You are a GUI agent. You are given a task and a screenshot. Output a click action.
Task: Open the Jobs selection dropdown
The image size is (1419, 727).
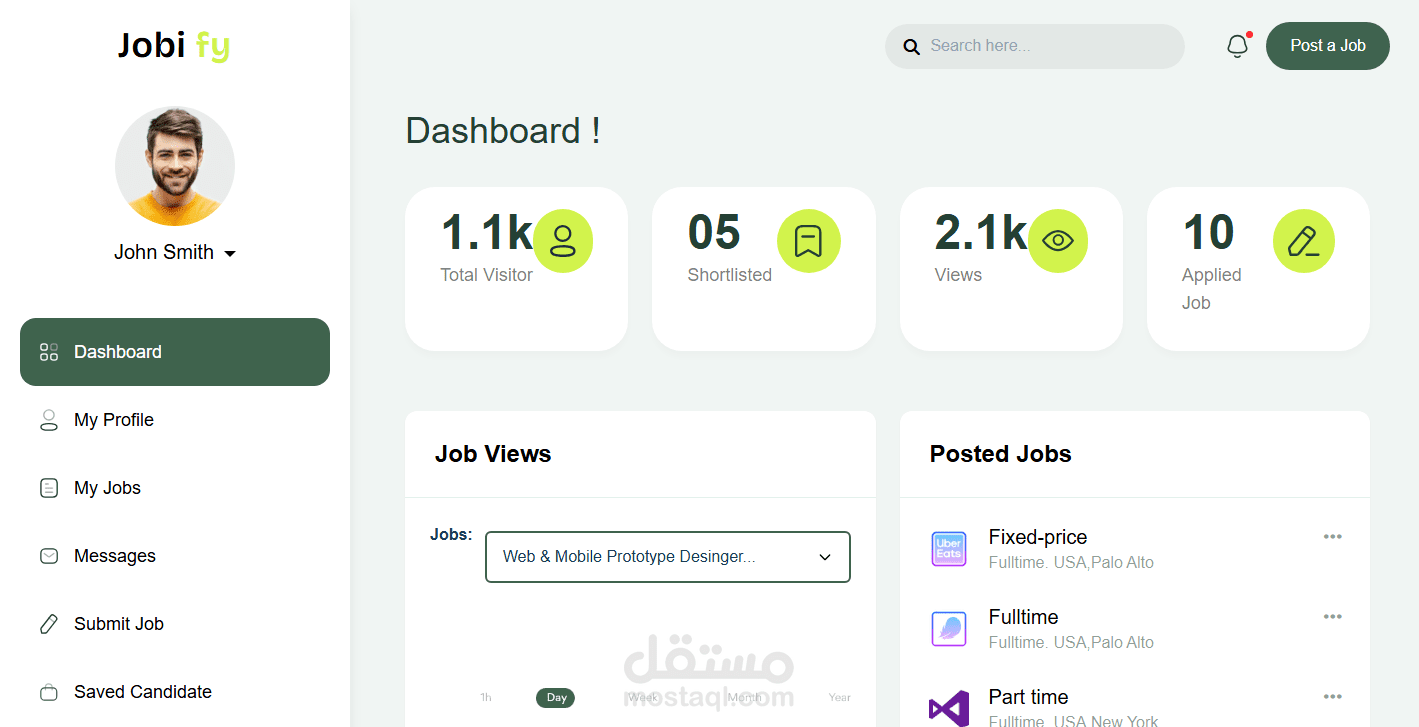click(x=667, y=557)
